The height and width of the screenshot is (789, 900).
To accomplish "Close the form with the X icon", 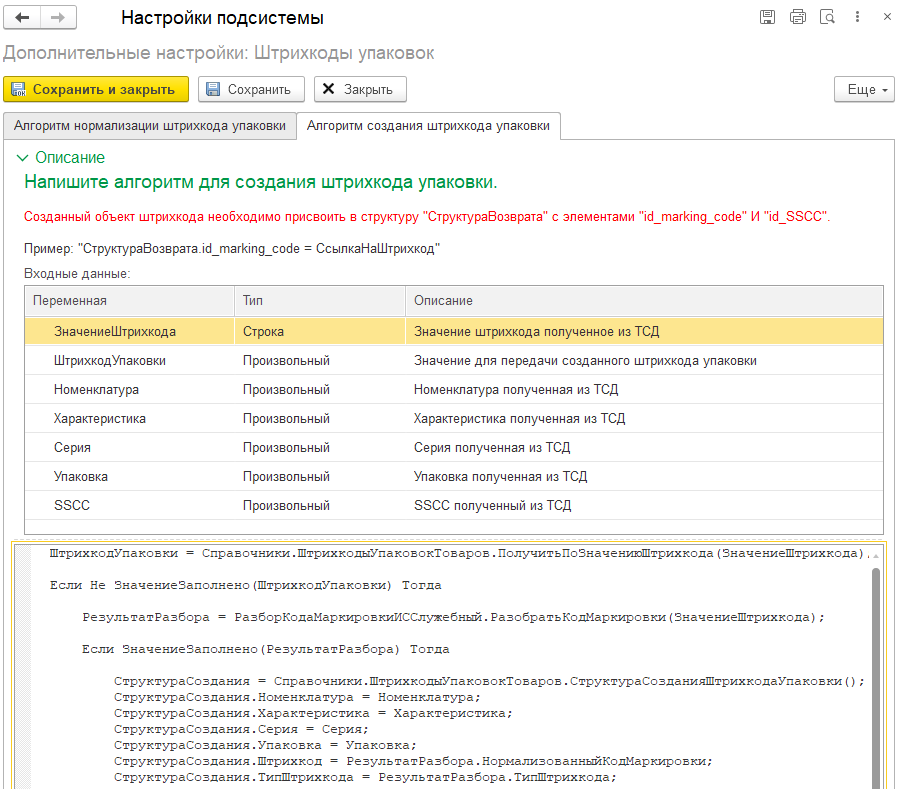I will pyautogui.click(x=887, y=17).
